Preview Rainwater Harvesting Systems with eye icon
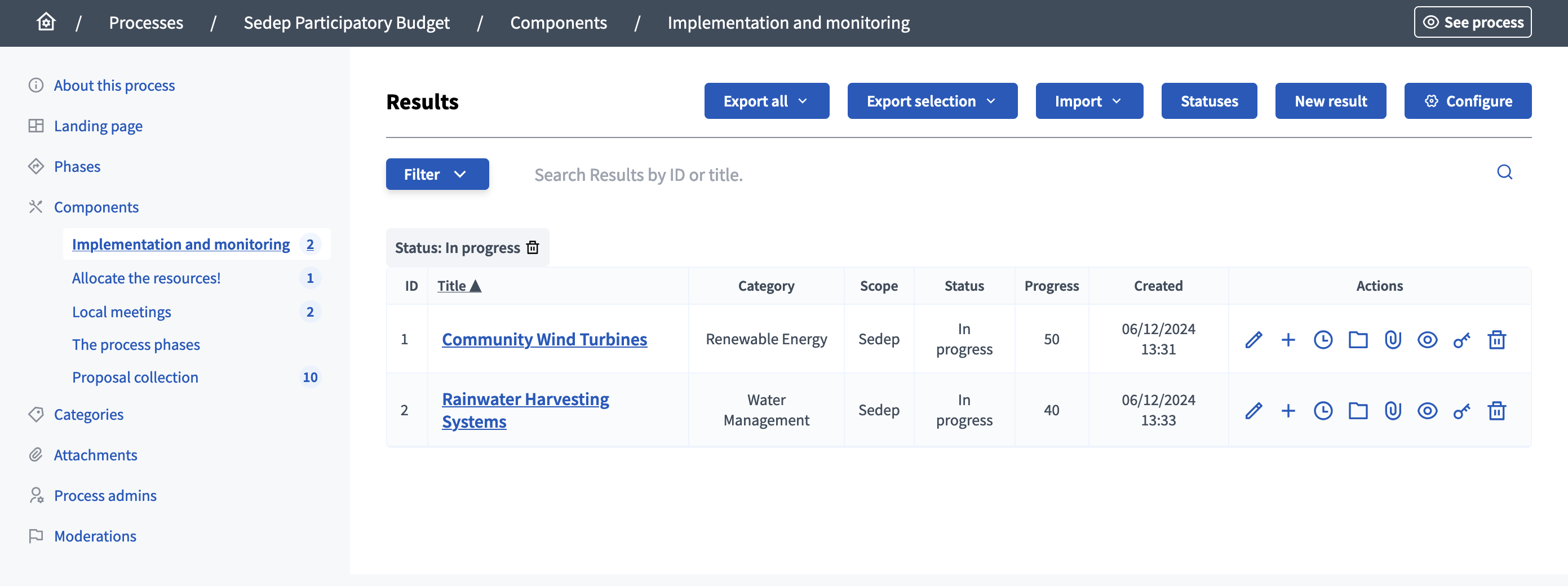 (1427, 411)
